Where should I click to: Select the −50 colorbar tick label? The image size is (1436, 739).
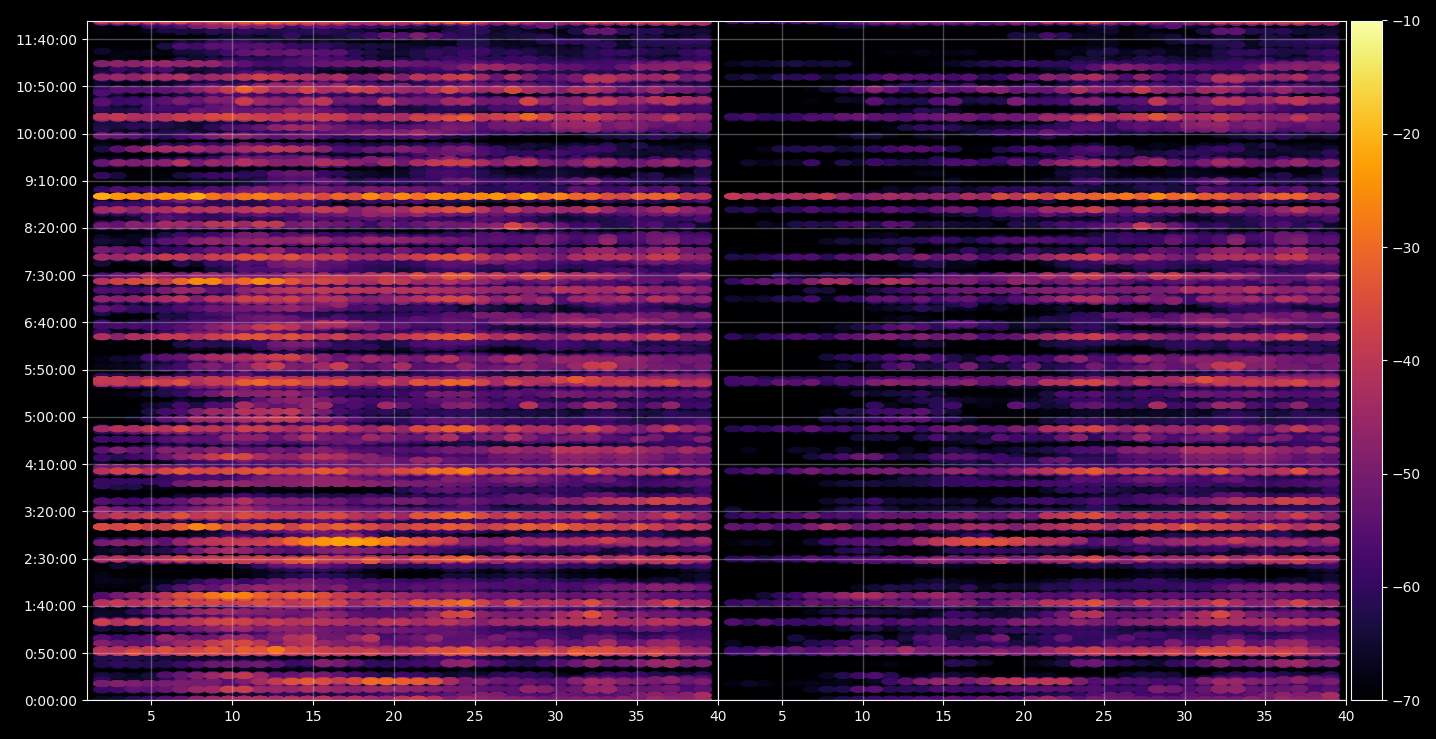tap(1404, 474)
